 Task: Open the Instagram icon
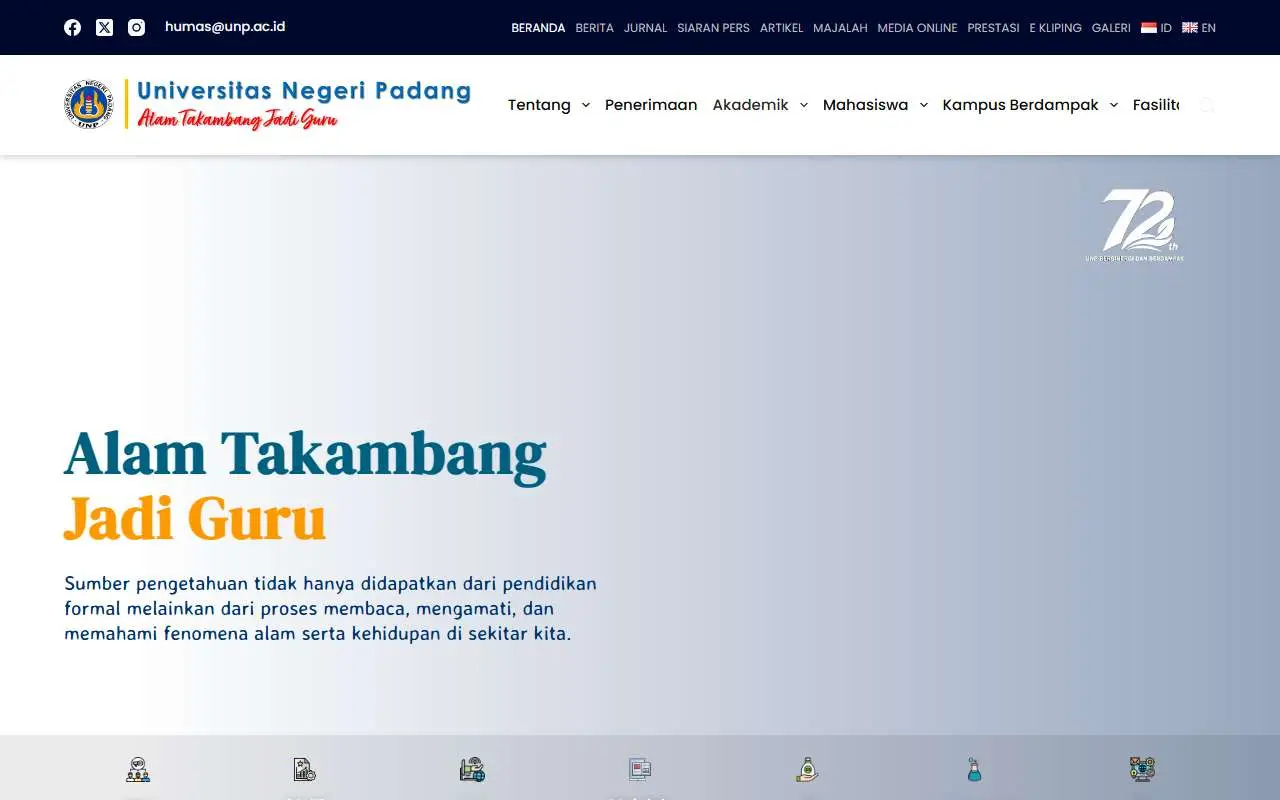(x=136, y=27)
